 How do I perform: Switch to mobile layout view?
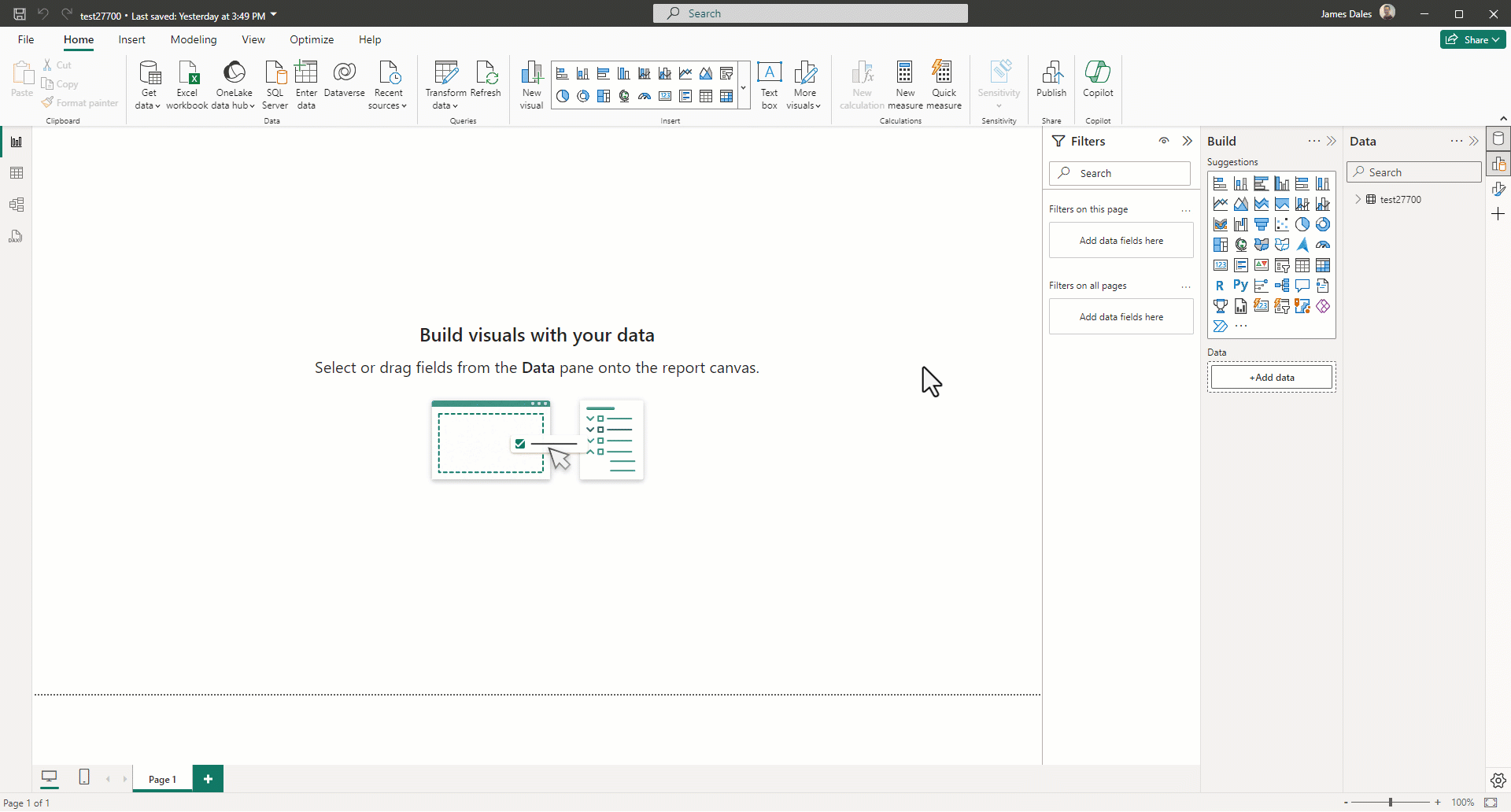(x=84, y=777)
